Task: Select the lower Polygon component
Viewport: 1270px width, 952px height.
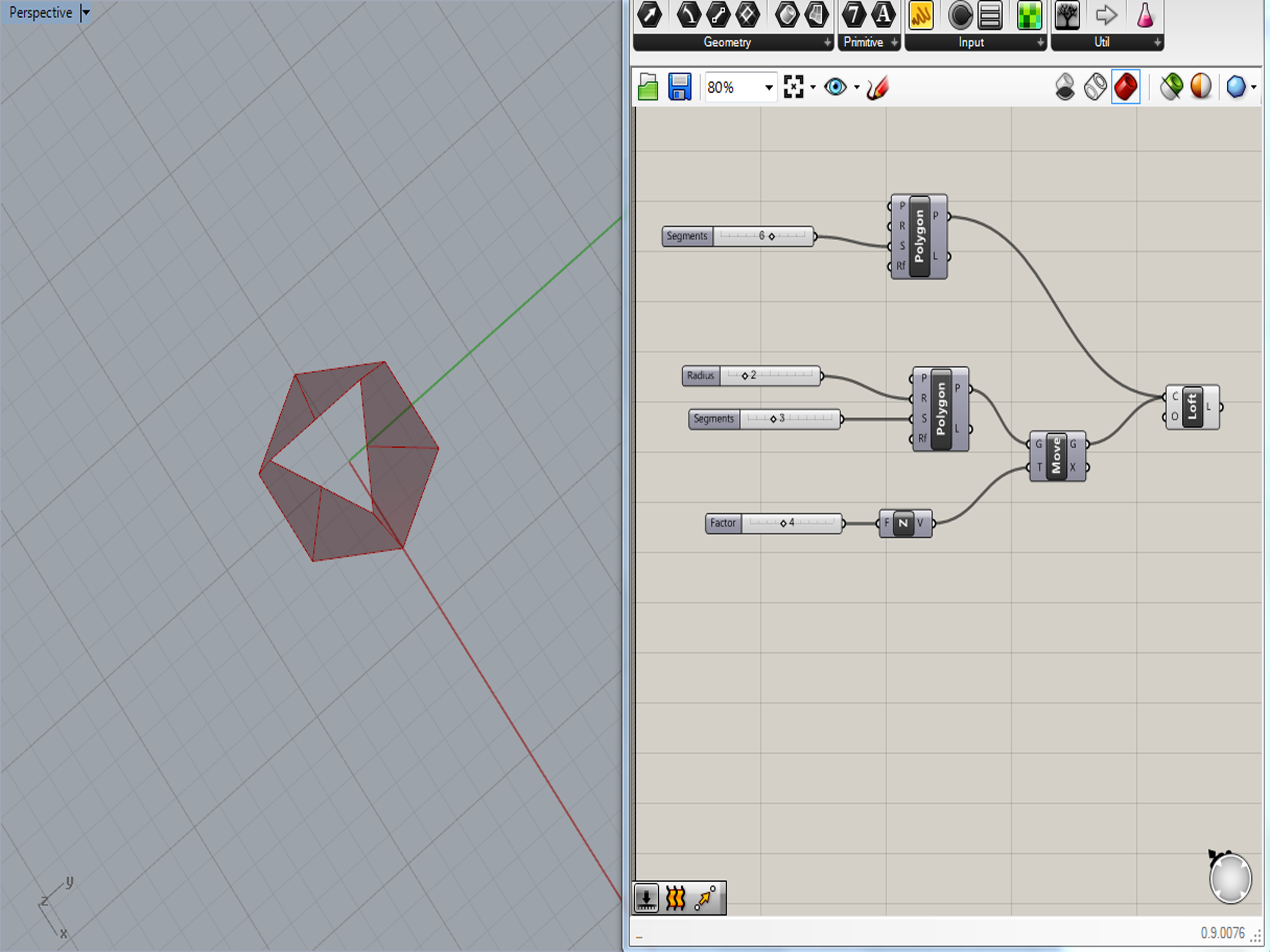Action: [941, 409]
